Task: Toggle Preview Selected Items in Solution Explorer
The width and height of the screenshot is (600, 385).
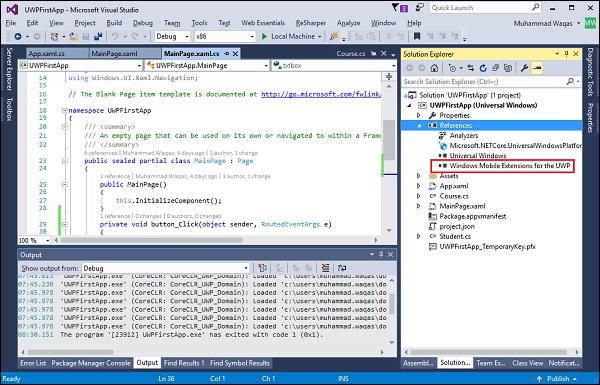Action: [538, 68]
